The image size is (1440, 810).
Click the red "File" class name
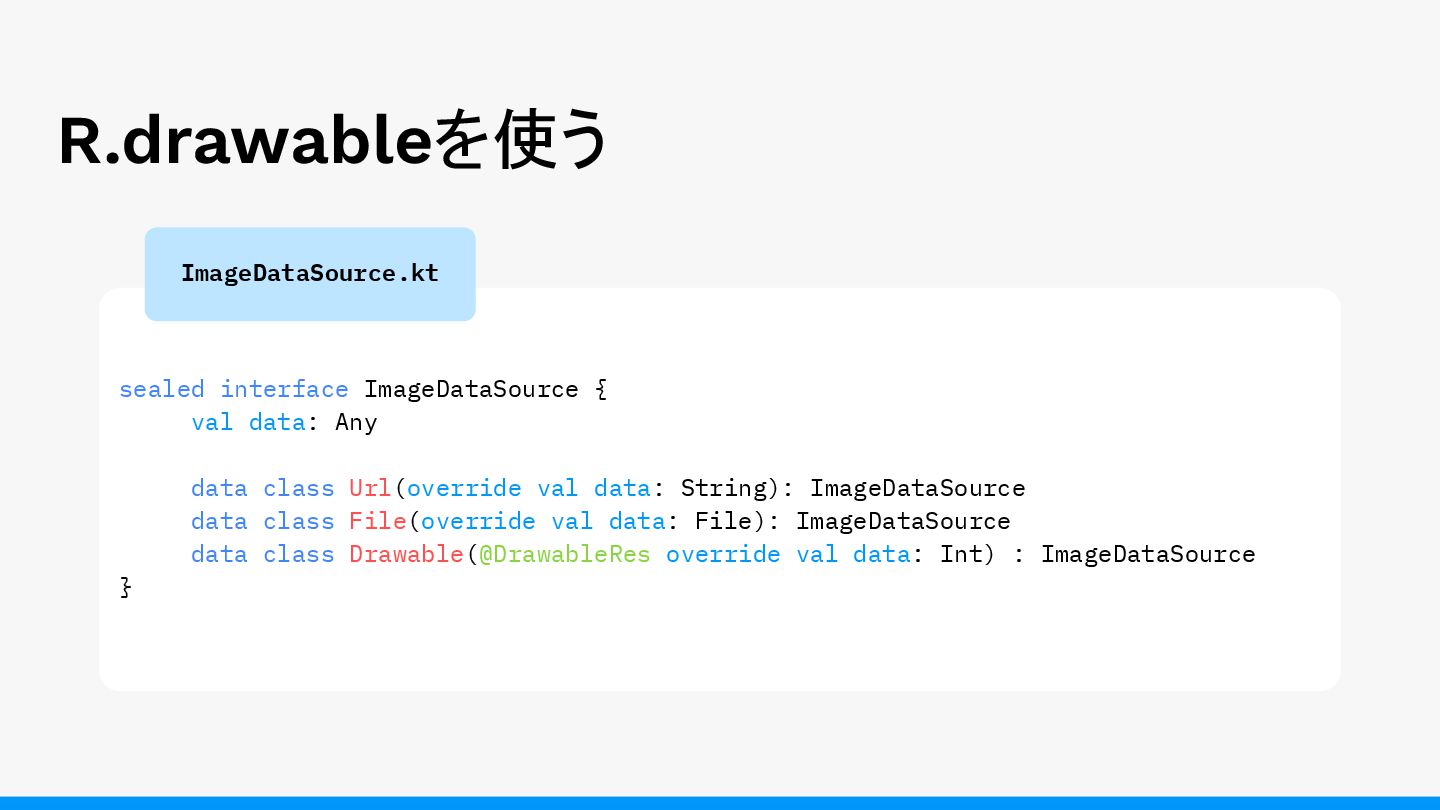[x=377, y=521]
